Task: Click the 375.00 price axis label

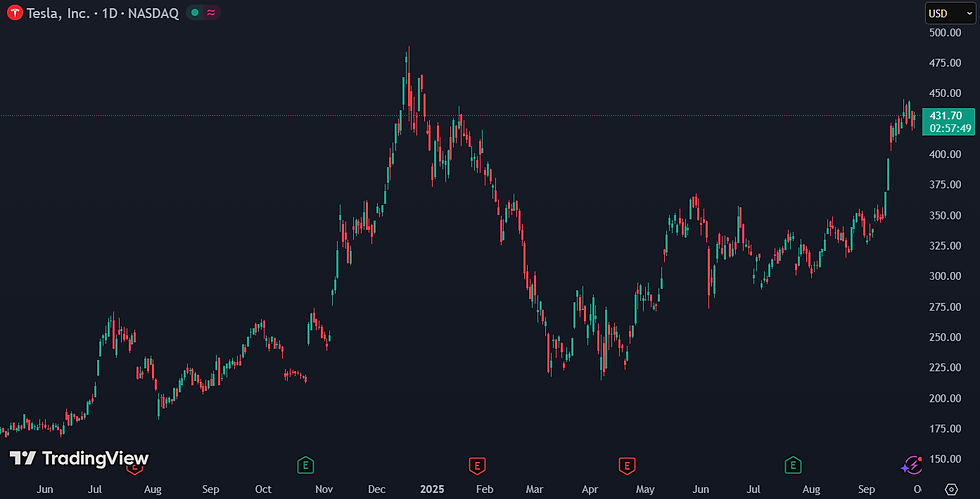Action: click(x=945, y=184)
